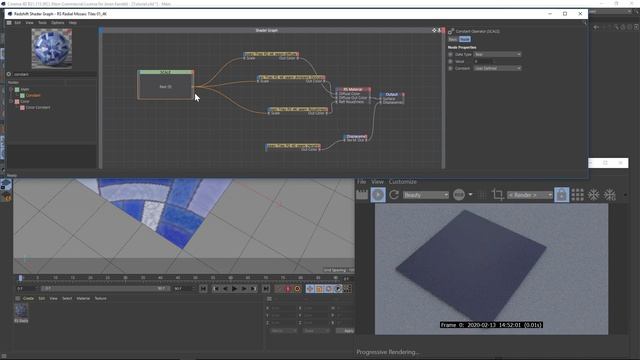Click the node search field

(54, 74)
